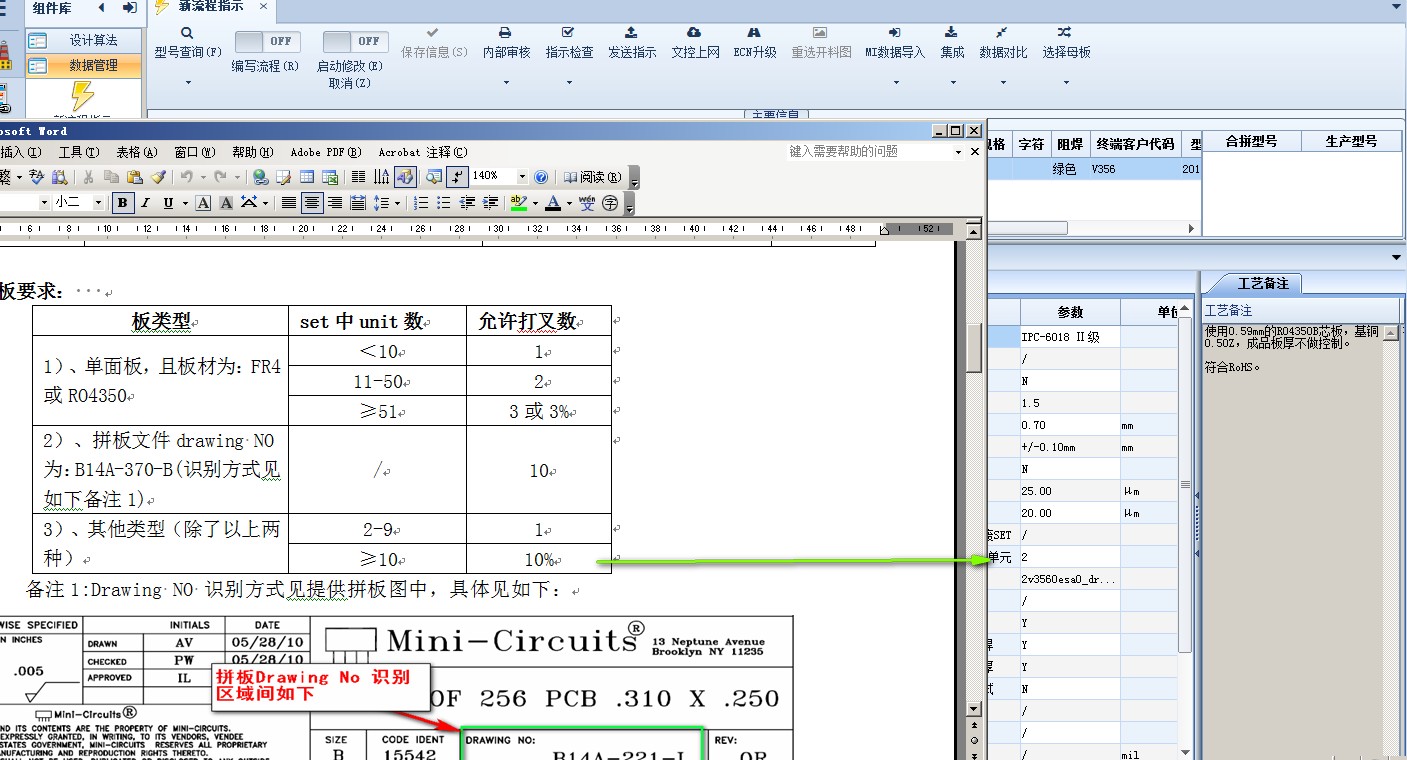Image resolution: width=1407 pixels, height=760 pixels.
Task: Expand 型号查询 dropdown arrow
Action: (187, 82)
